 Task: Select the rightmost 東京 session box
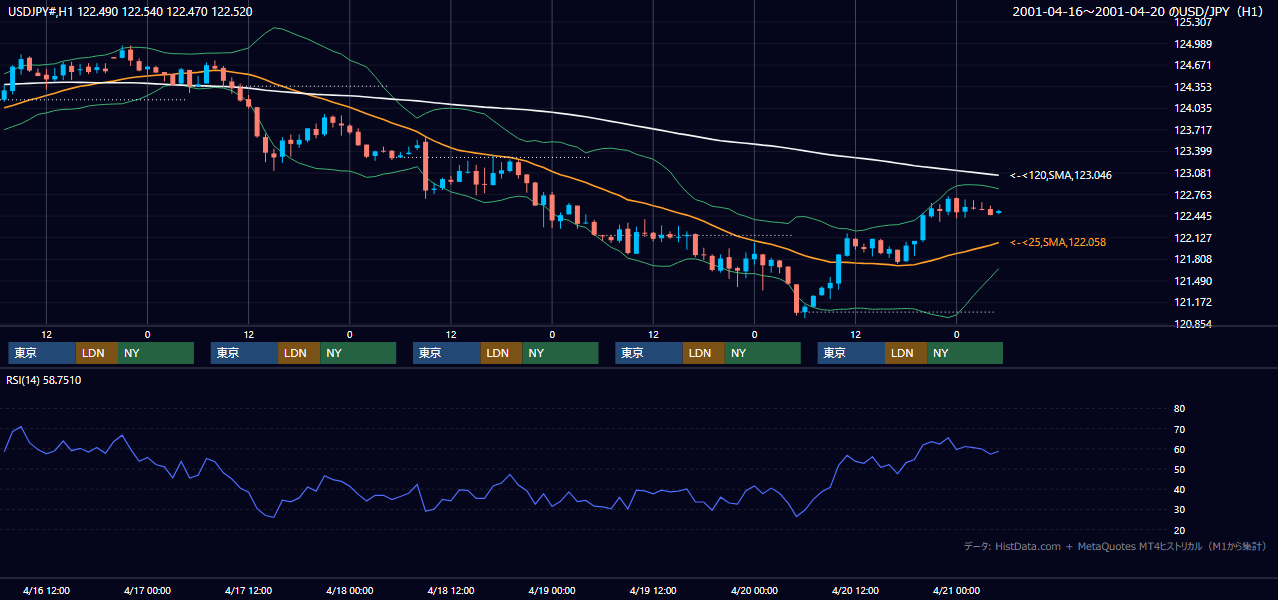click(852, 353)
